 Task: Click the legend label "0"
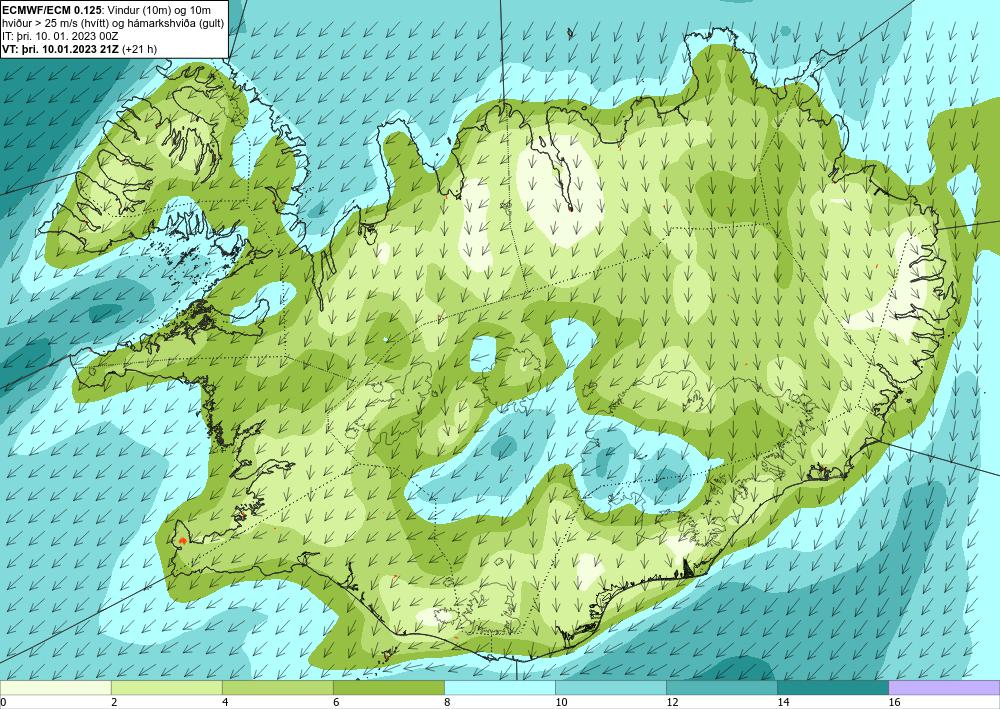pyautogui.click(x=3, y=702)
